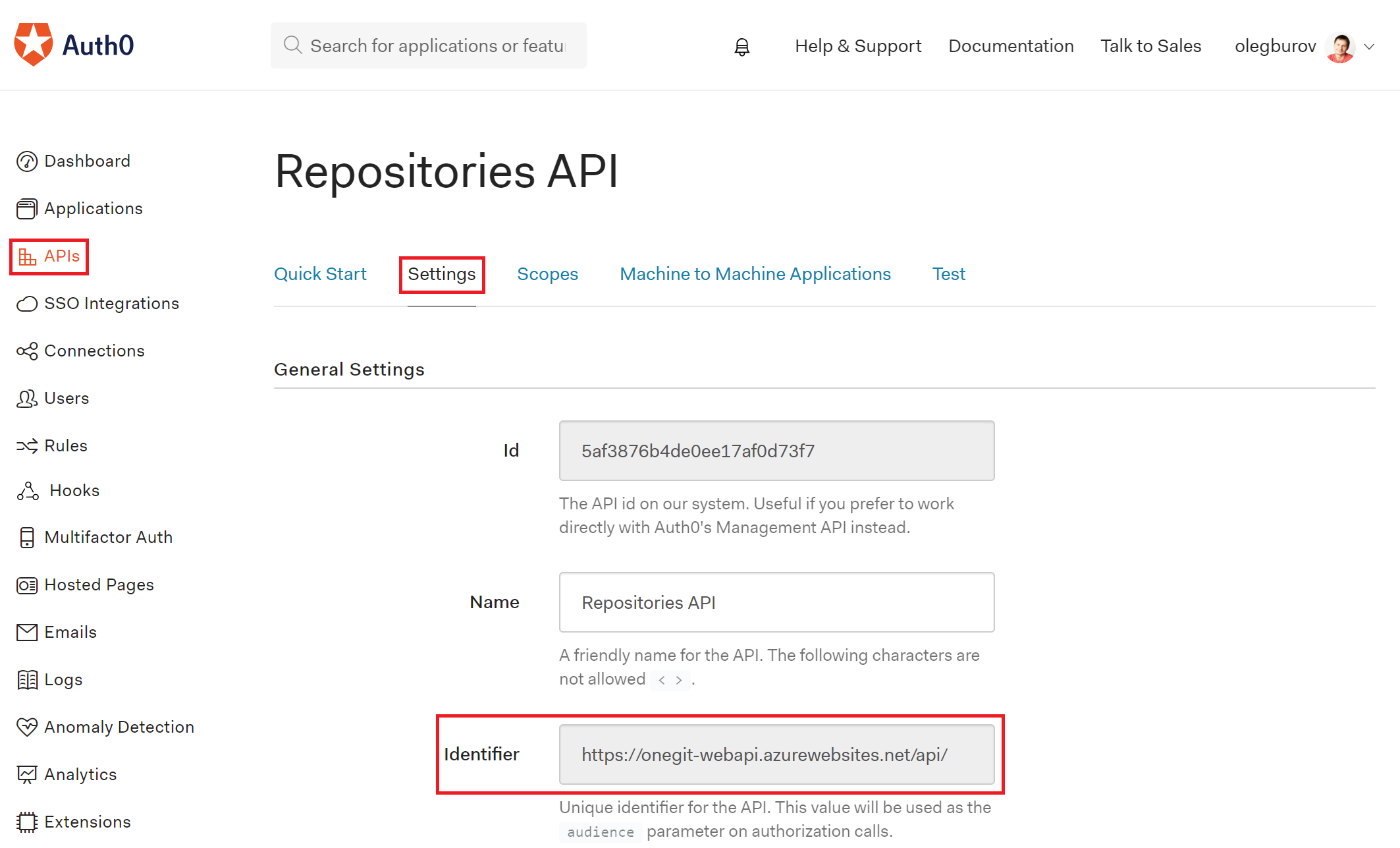Switch to the Quick Start tab
1400x848 pixels.
tap(320, 274)
